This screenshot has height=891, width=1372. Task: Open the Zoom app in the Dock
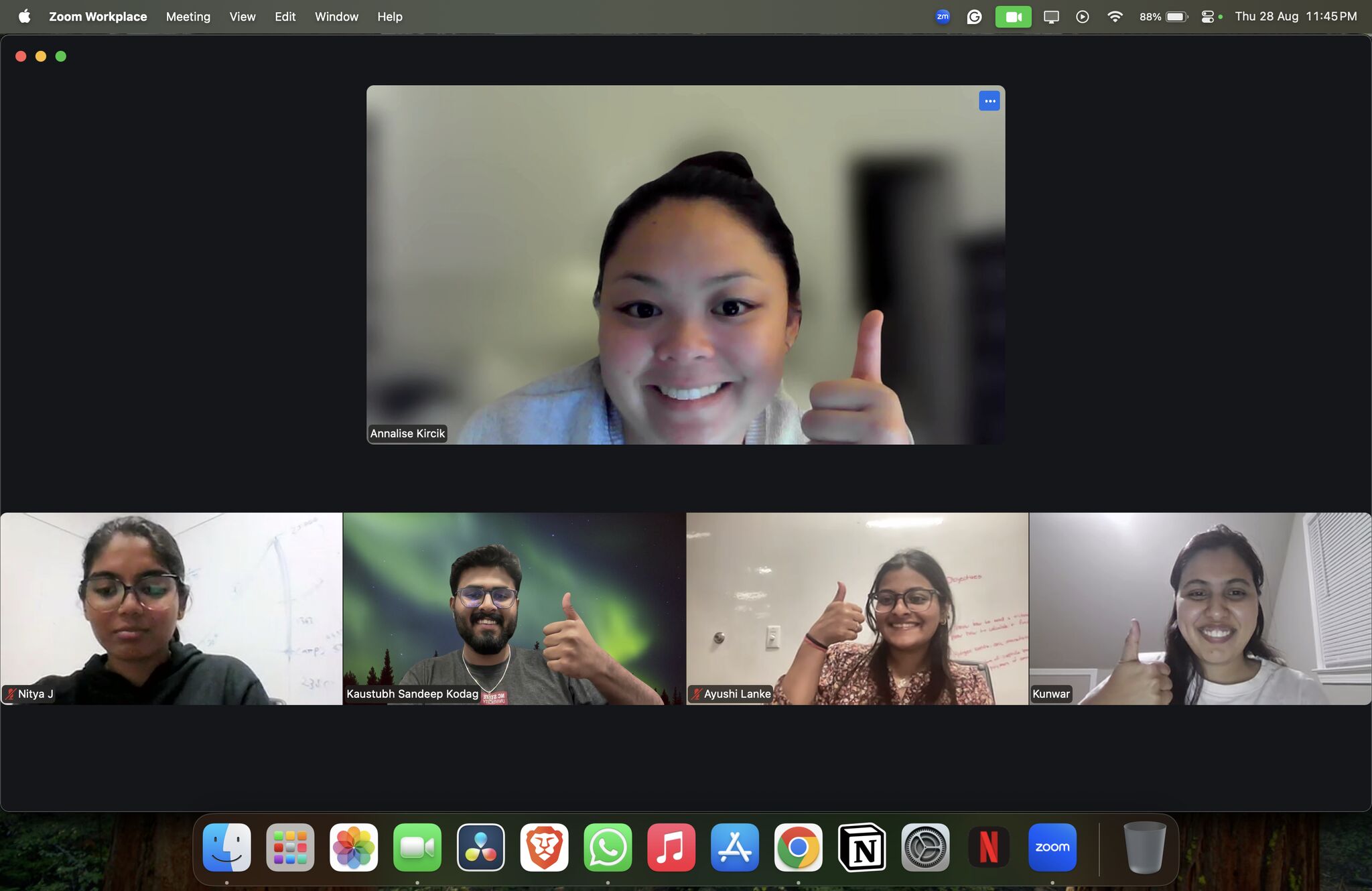1052,847
